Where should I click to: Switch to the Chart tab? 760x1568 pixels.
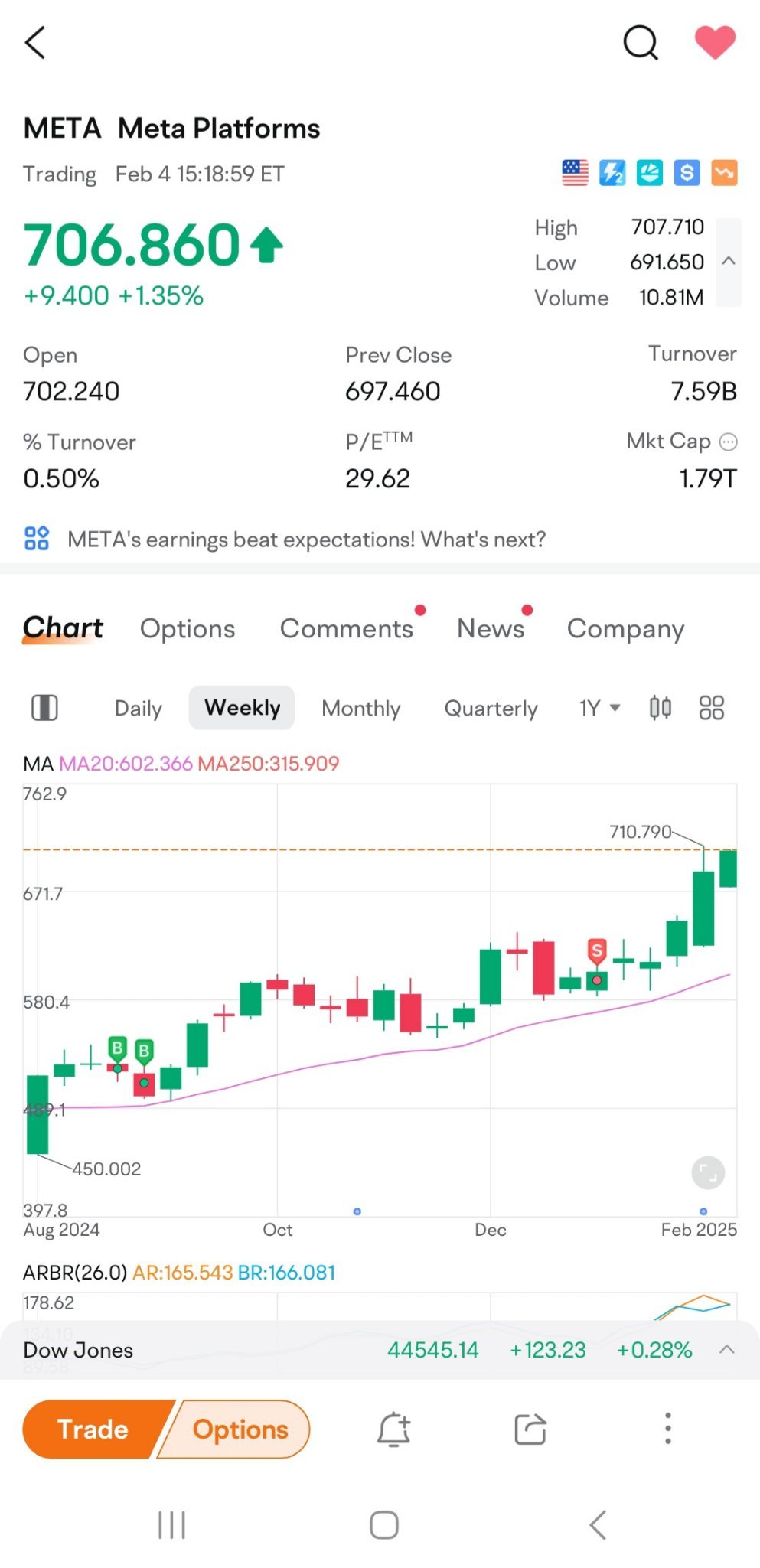(x=63, y=628)
